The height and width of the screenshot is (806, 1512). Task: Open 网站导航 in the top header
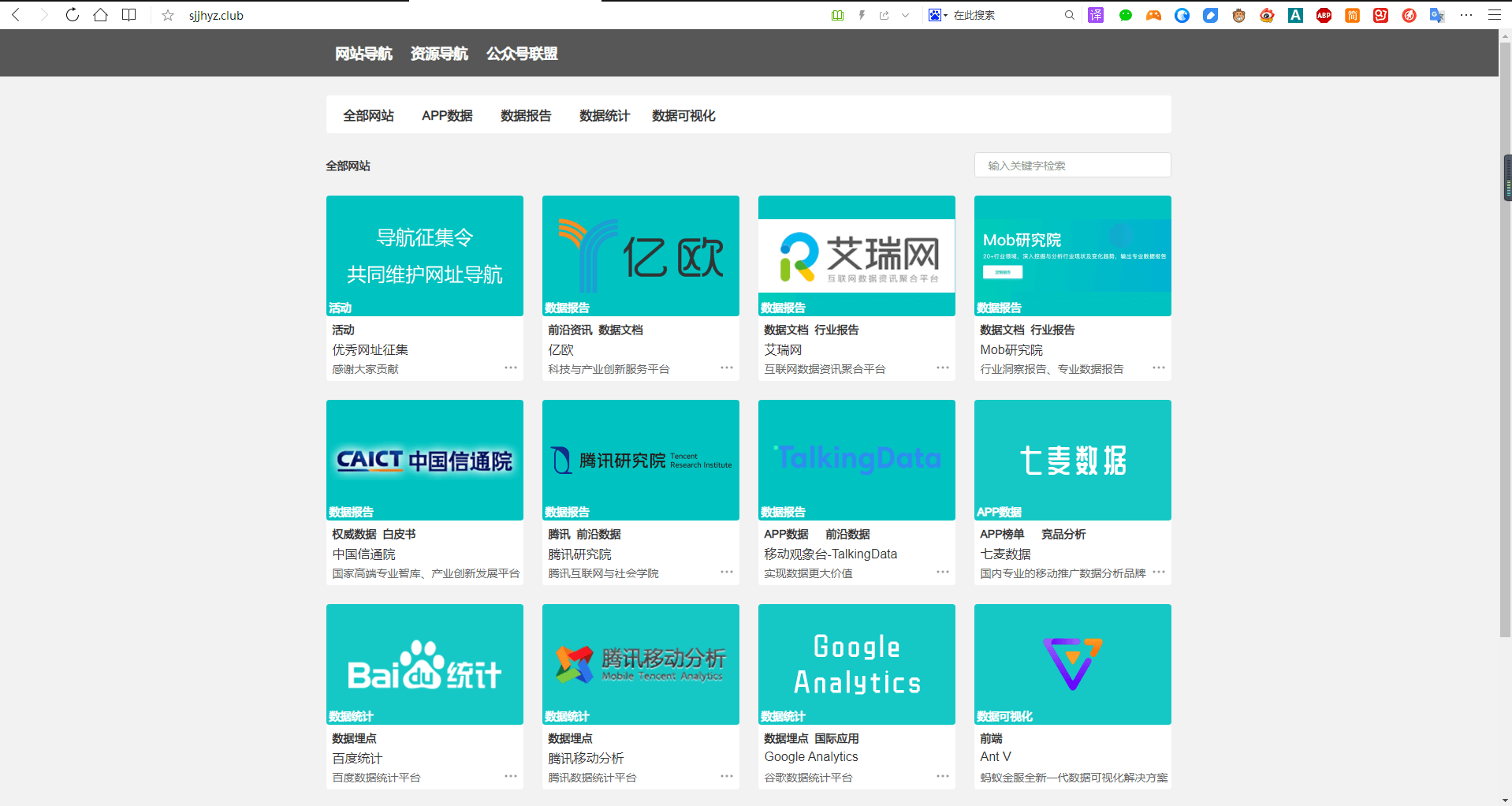click(363, 54)
